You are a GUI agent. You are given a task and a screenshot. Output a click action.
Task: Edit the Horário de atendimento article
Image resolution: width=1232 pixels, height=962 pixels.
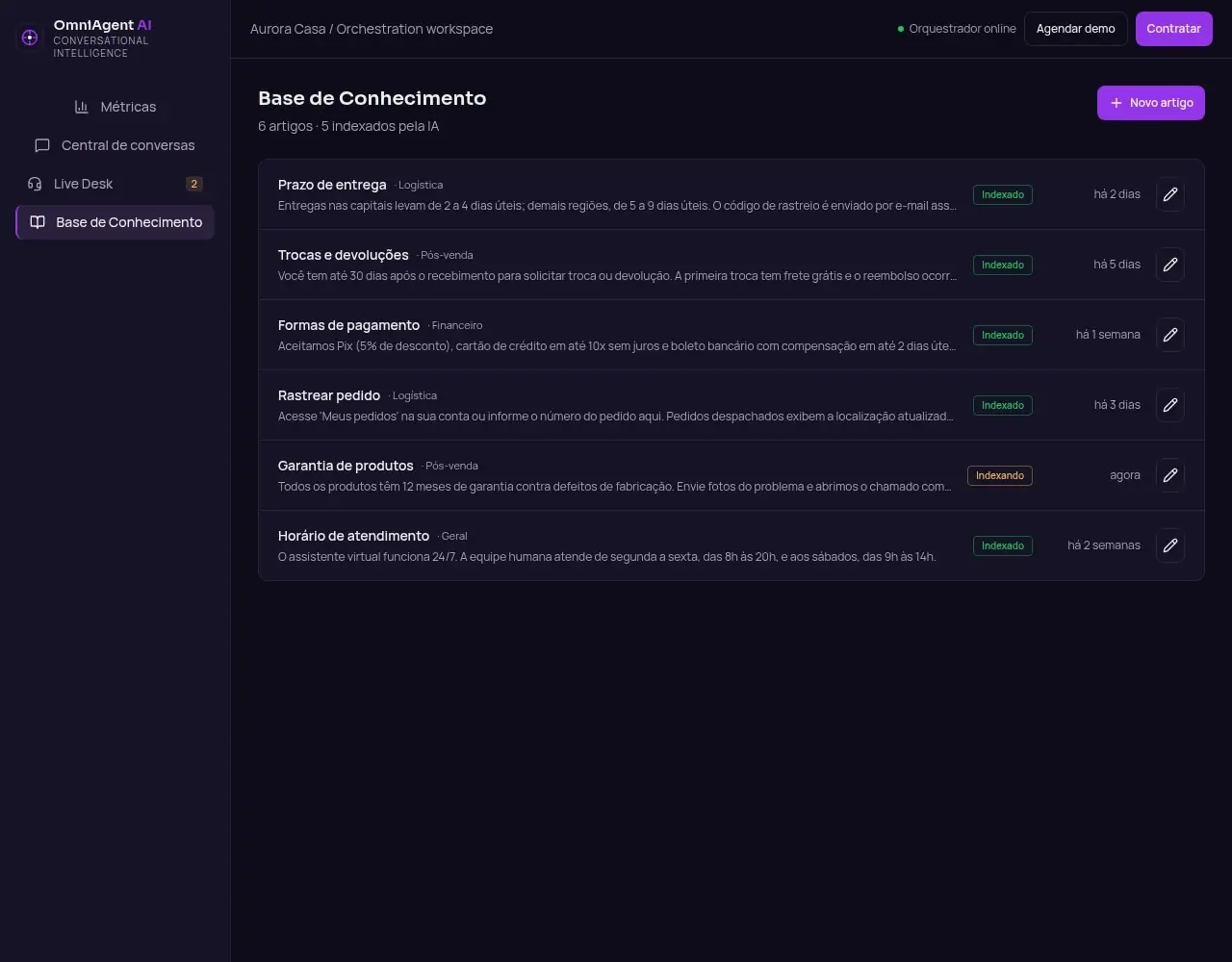coord(1170,545)
